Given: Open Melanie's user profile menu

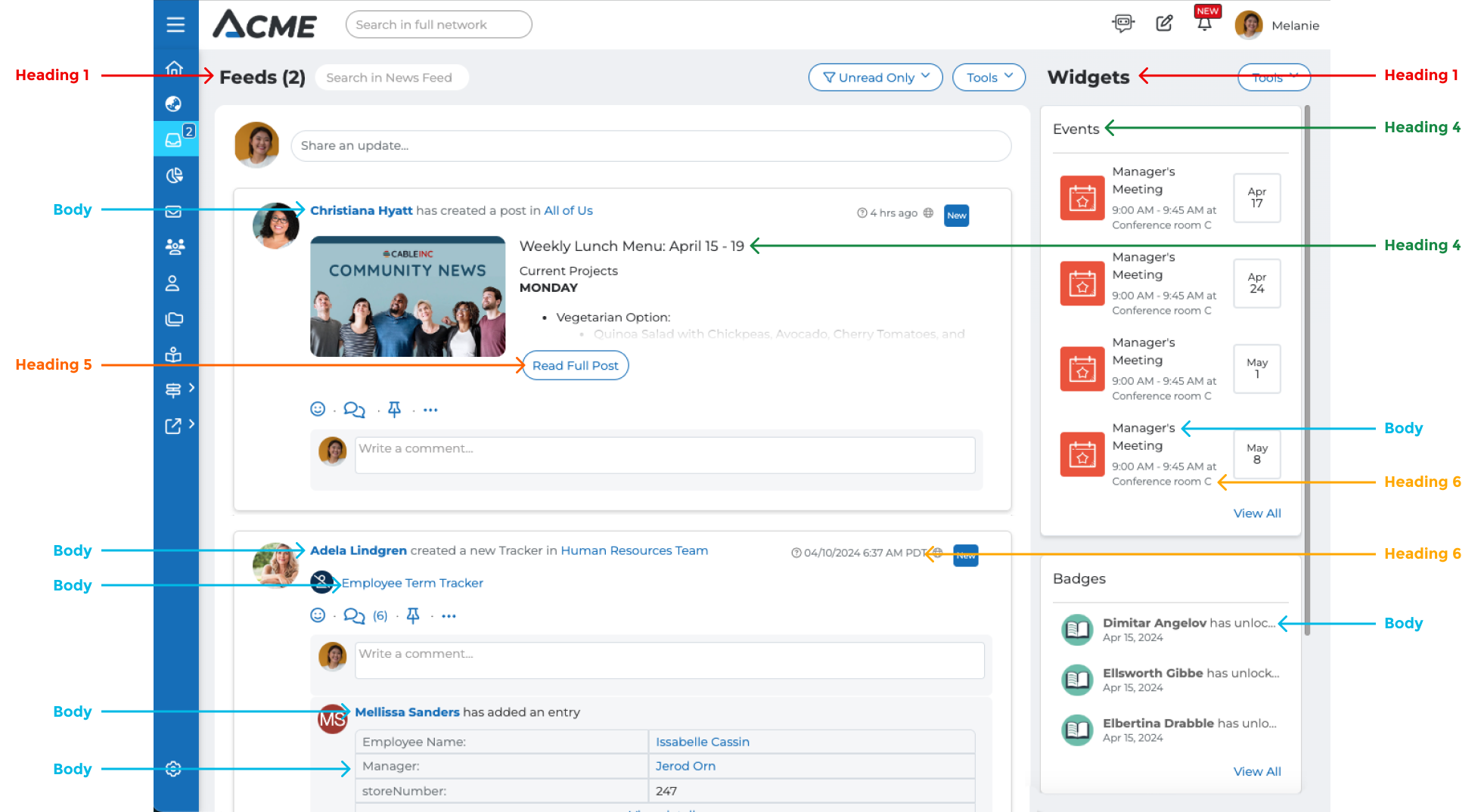Looking at the screenshot, I should (1277, 25).
